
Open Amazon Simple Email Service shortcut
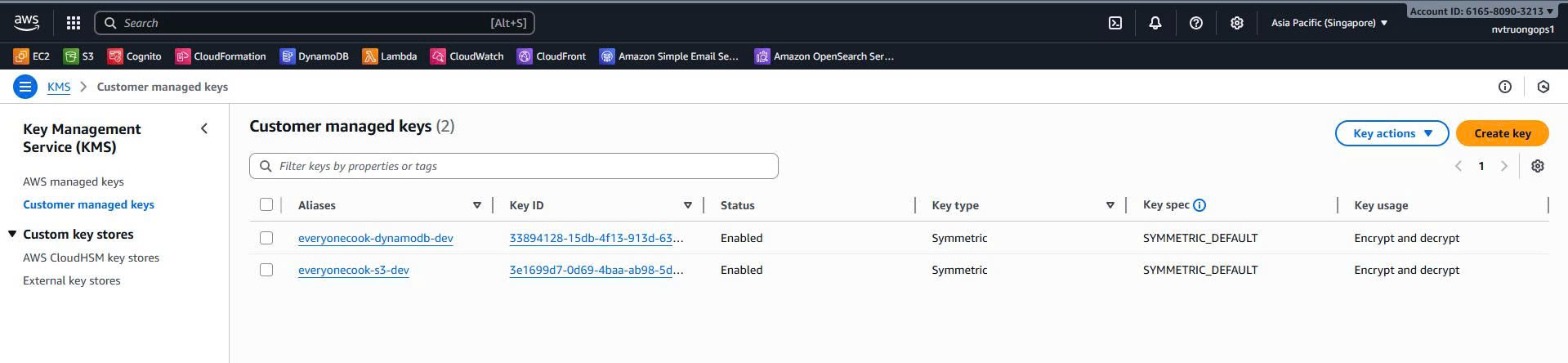(669, 56)
